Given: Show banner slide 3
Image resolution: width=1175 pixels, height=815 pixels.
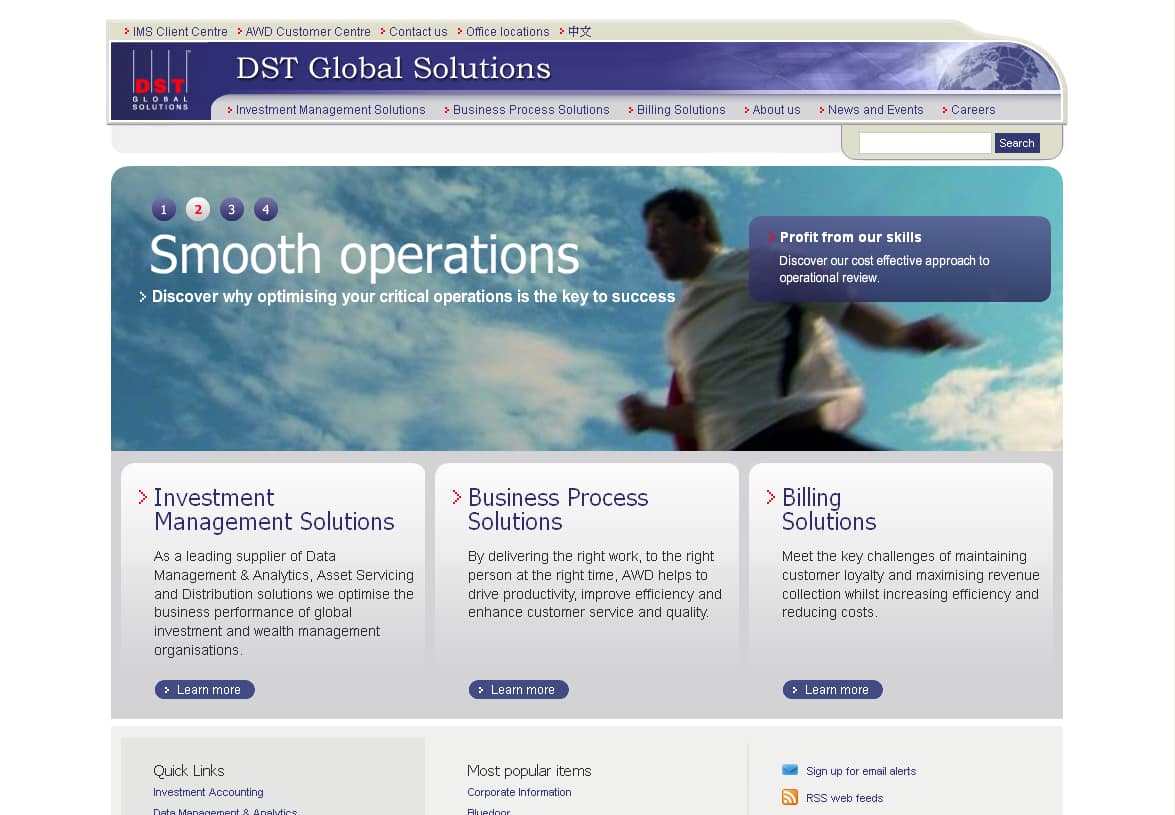Looking at the screenshot, I should tap(231, 210).
